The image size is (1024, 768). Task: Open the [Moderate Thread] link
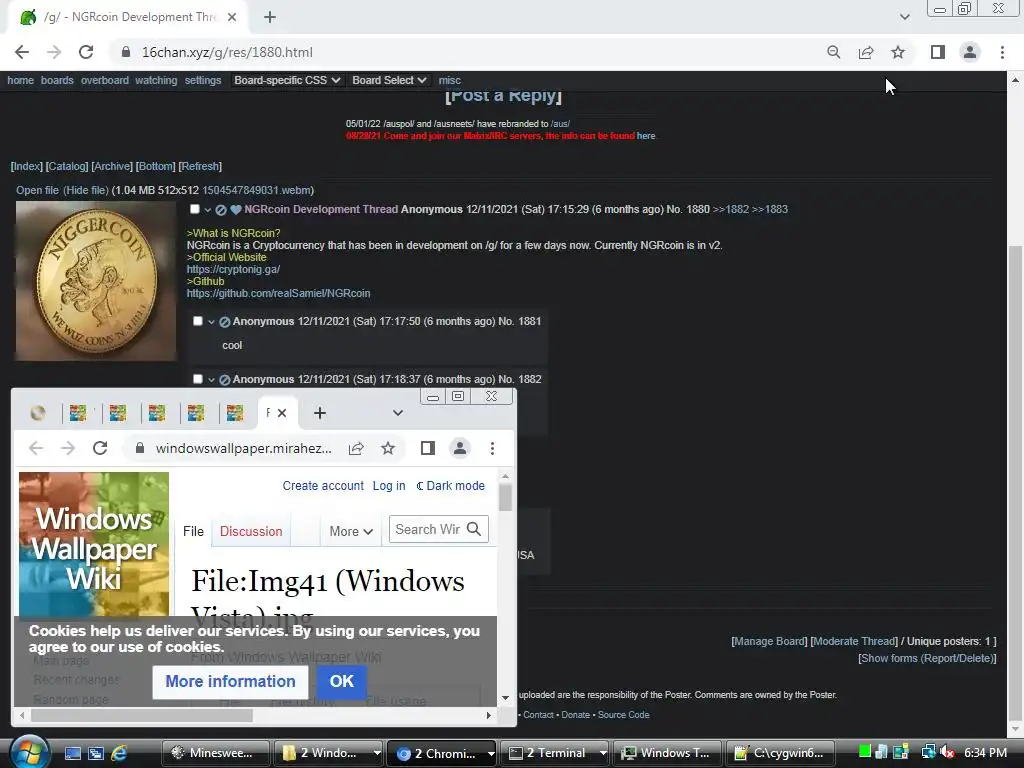(854, 641)
